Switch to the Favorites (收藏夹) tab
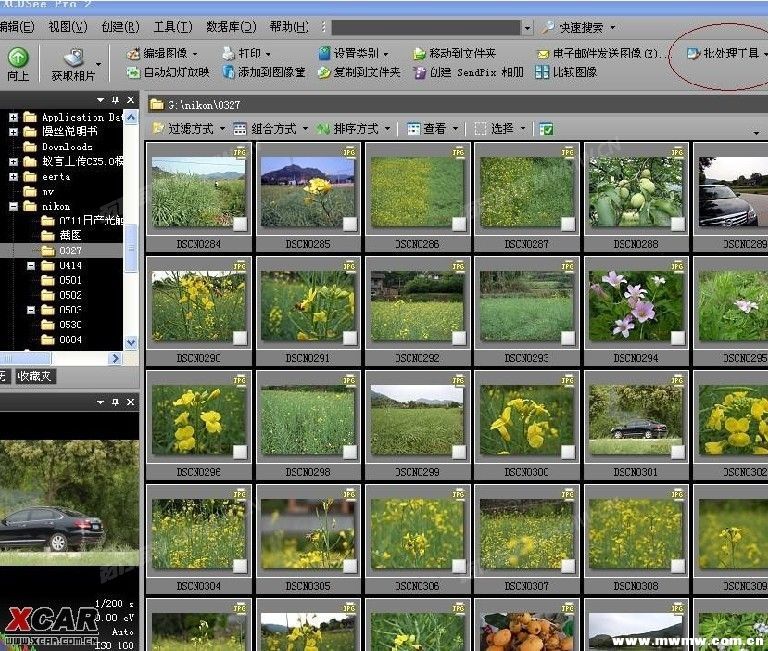 (x=35, y=376)
